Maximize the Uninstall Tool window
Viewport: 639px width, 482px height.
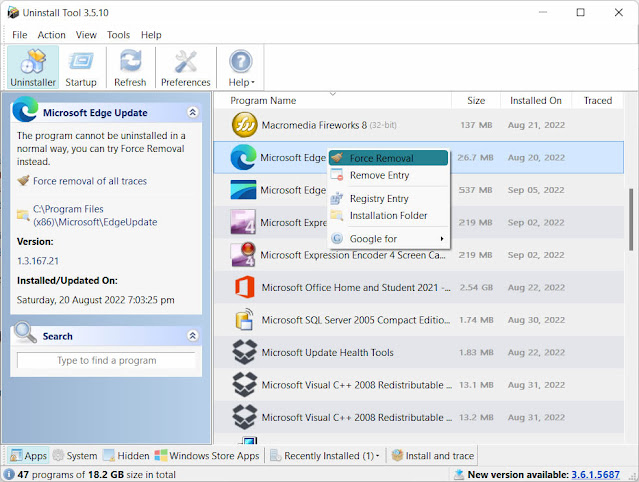580,13
